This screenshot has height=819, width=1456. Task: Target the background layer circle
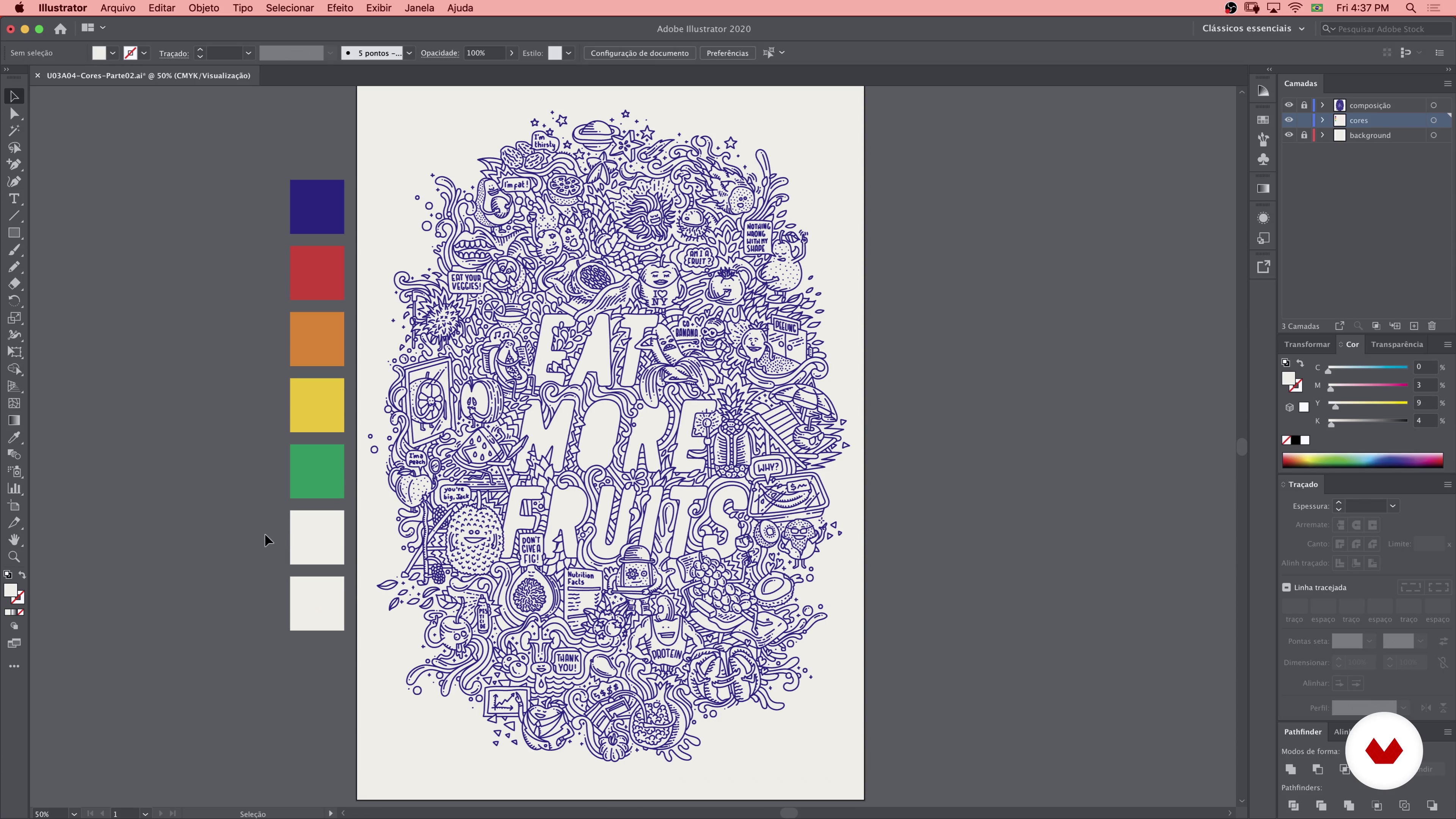coord(1433,135)
